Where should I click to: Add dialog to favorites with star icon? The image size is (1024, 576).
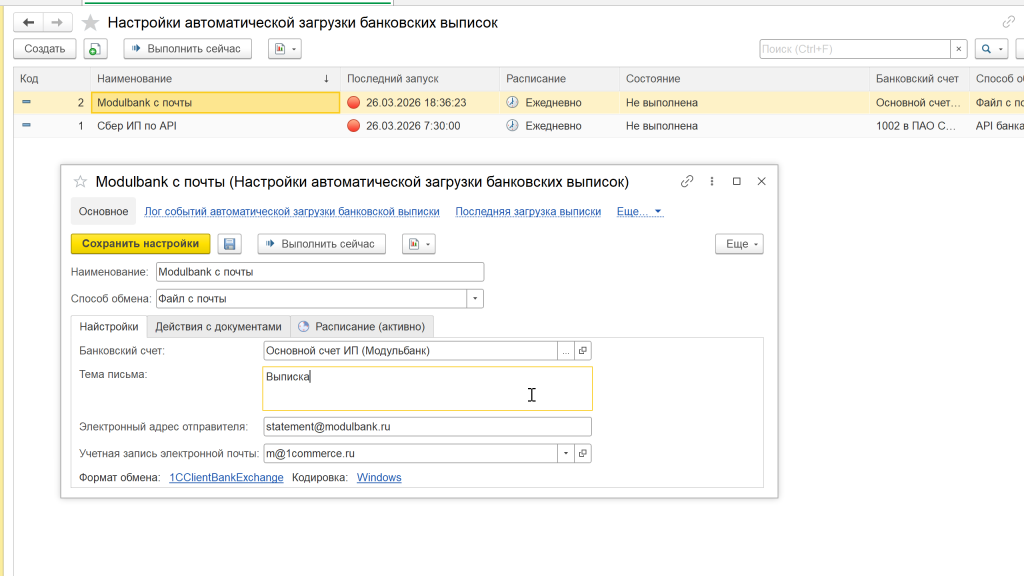pyautogui.click(x=80, y=181)
